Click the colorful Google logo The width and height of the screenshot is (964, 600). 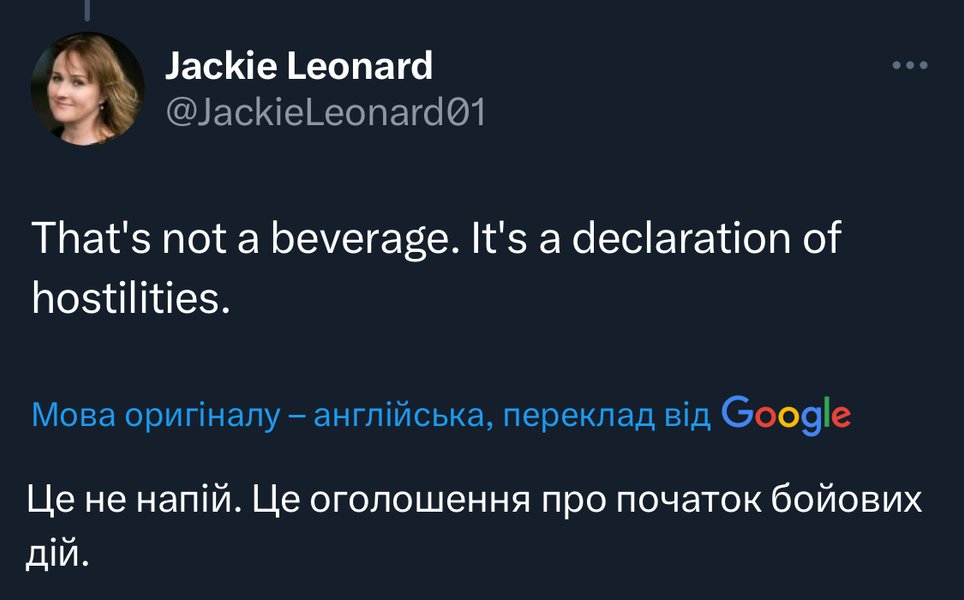tap(785, 412)
